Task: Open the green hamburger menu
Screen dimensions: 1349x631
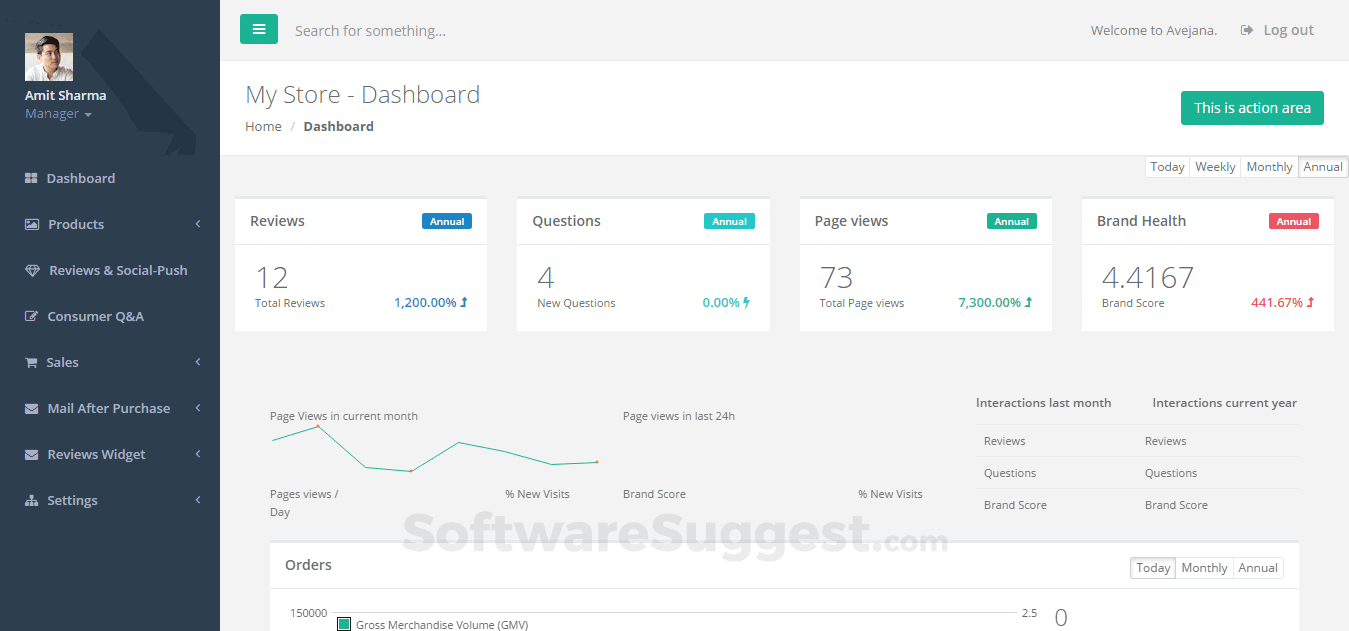Action: (259, 29)
